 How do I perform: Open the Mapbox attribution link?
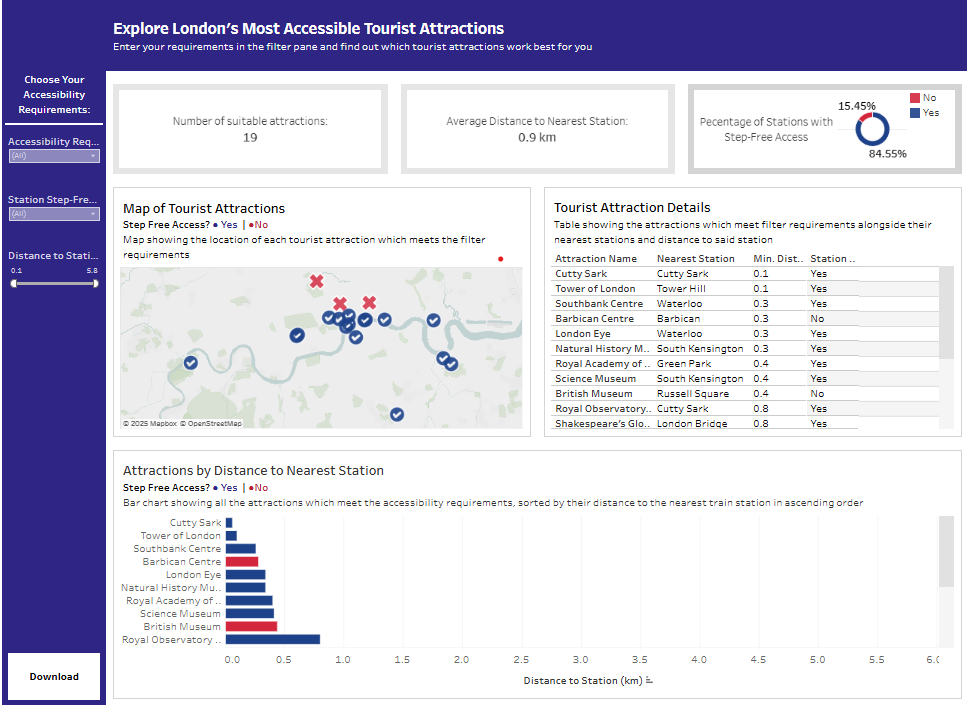149,424
